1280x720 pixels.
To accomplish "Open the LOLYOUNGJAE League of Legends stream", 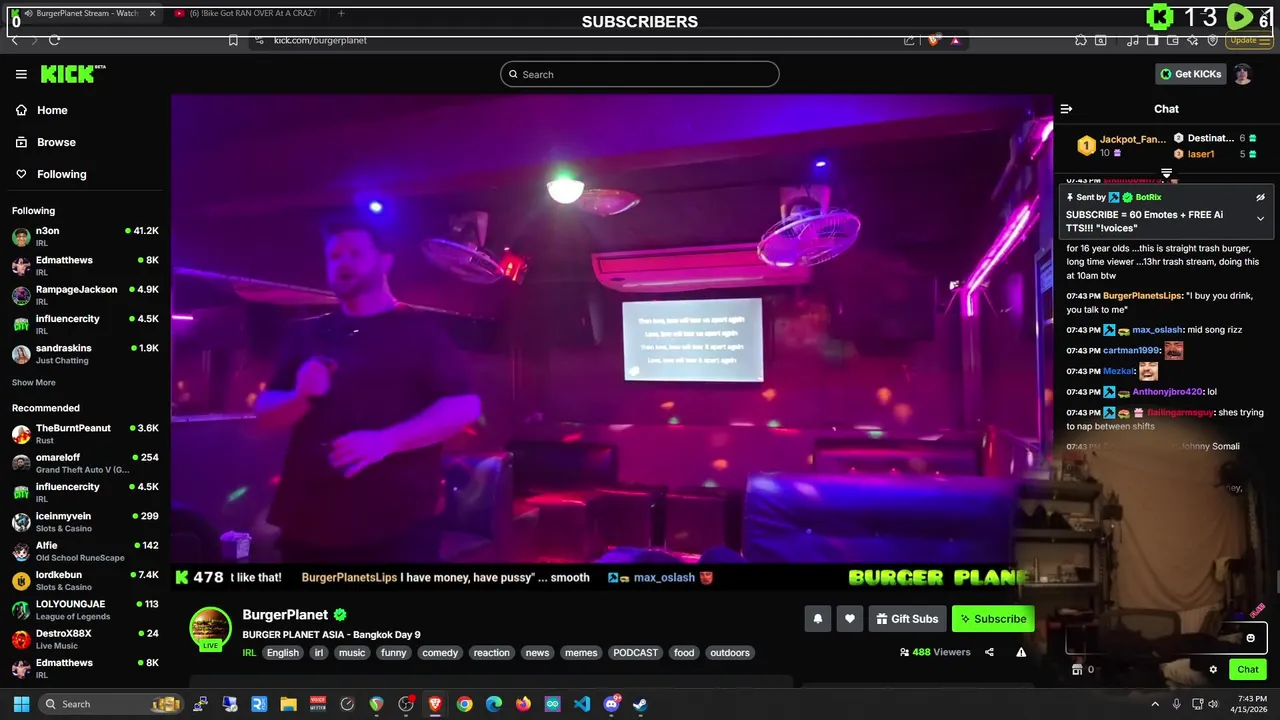I will 85,610.
